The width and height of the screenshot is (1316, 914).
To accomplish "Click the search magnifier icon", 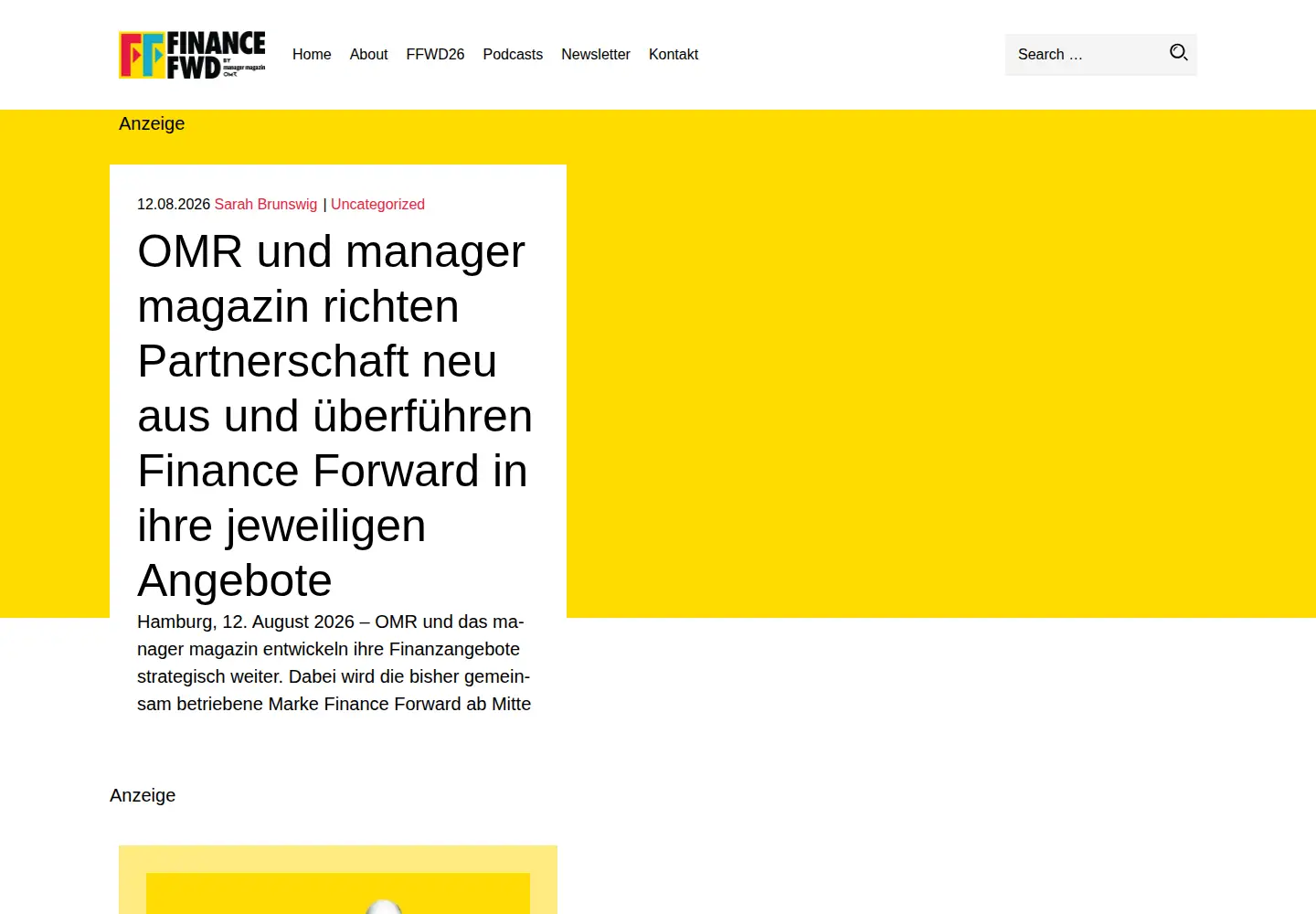I will pos(1179,53).
